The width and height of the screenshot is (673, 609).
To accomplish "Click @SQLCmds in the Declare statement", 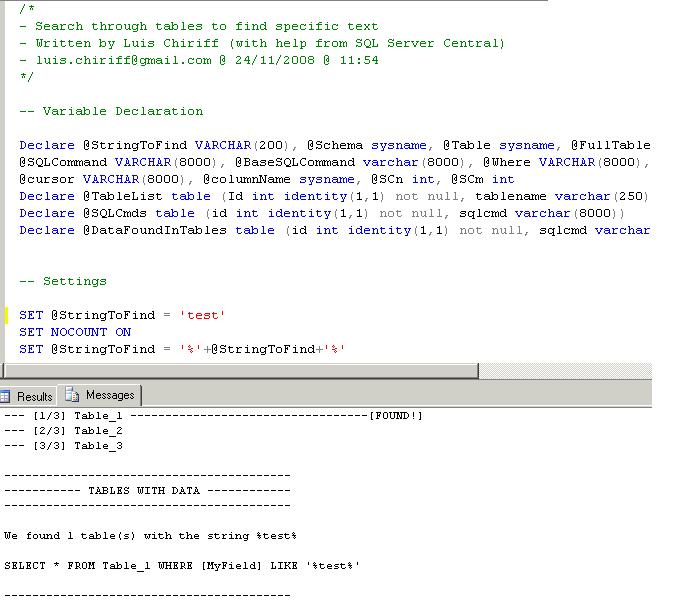I will pyautogui.click(x=115, y=213).
